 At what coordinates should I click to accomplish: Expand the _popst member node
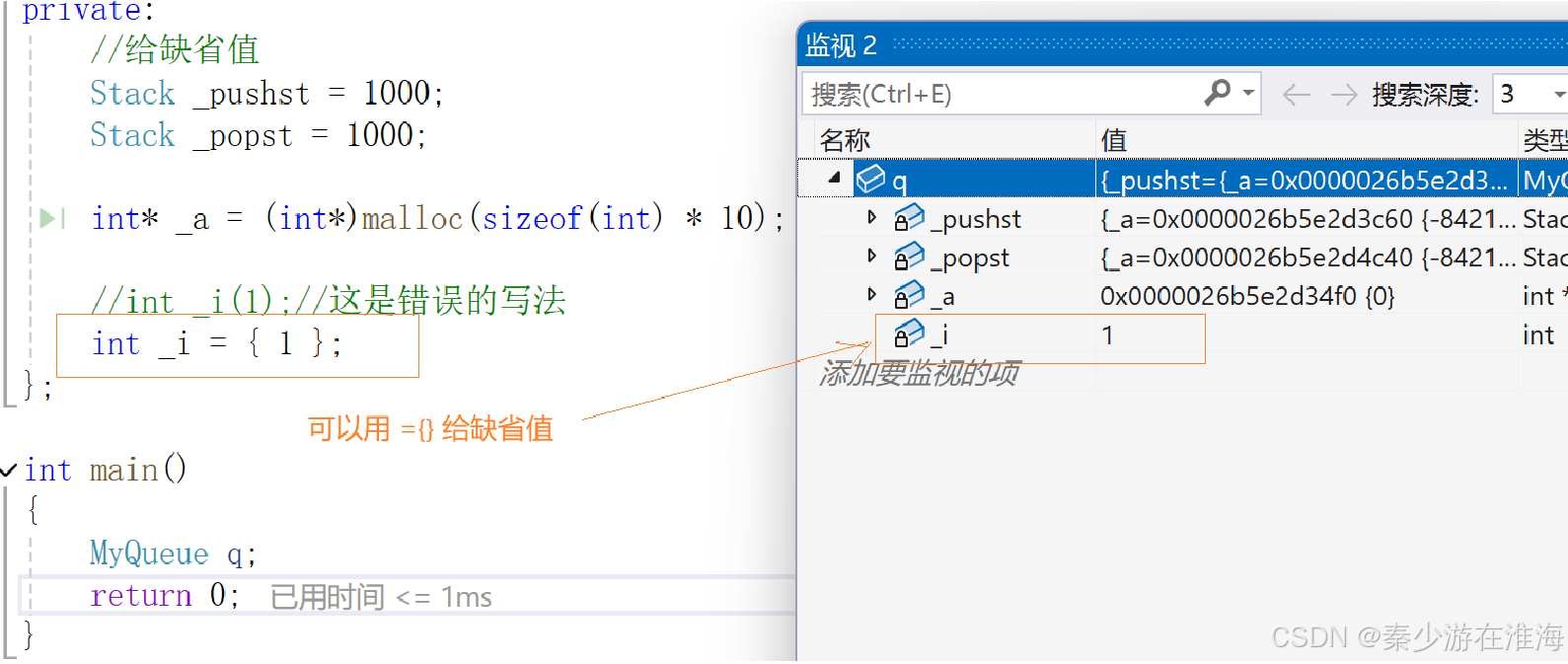pyautogui.click(x=871, y=256)
